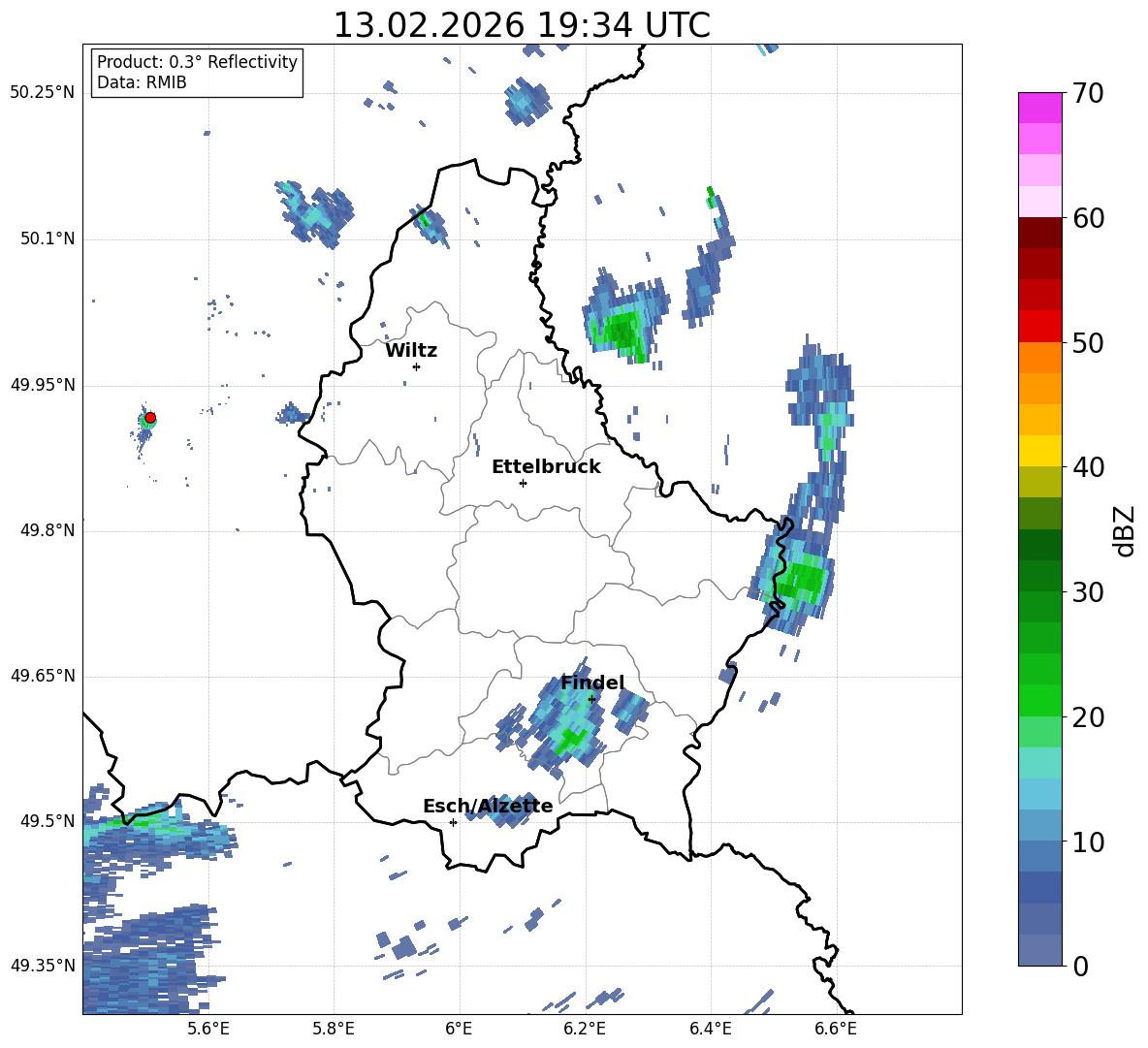Select the Esch/Alzette station label
This screenshot has width=1148, height=1048.
[488, 807]
